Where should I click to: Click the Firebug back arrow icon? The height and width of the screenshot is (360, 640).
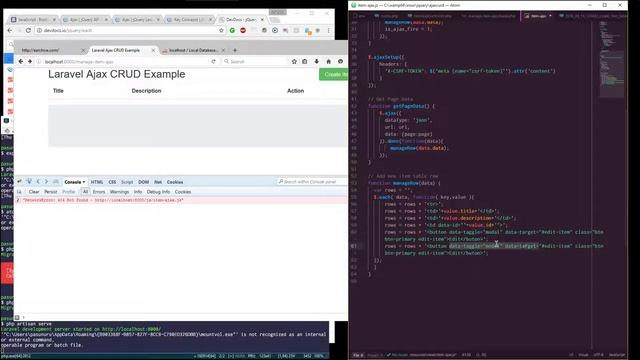click(x=38, y=182)
